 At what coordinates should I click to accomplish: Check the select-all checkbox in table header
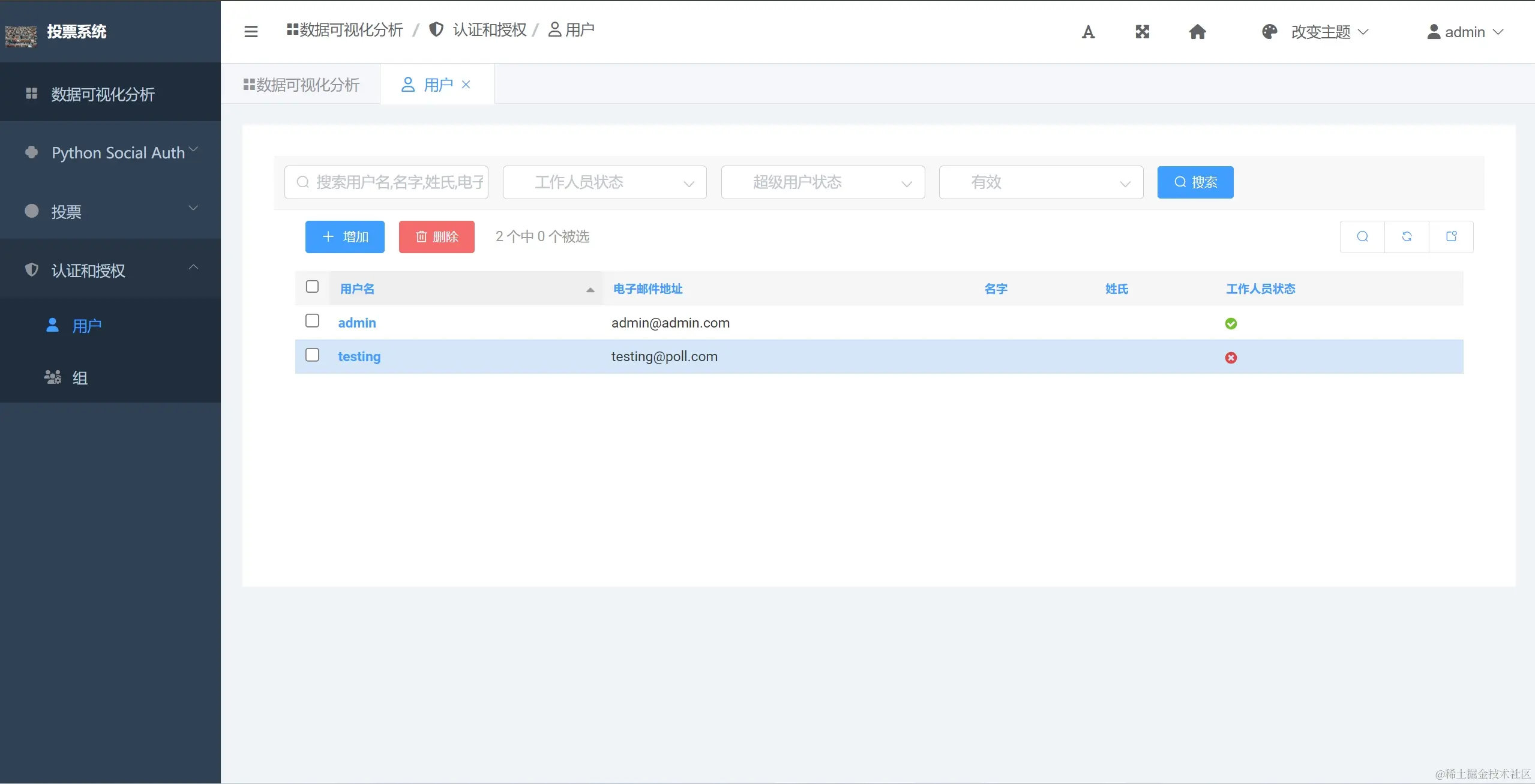pyautogui.click(x=312, y=287)
